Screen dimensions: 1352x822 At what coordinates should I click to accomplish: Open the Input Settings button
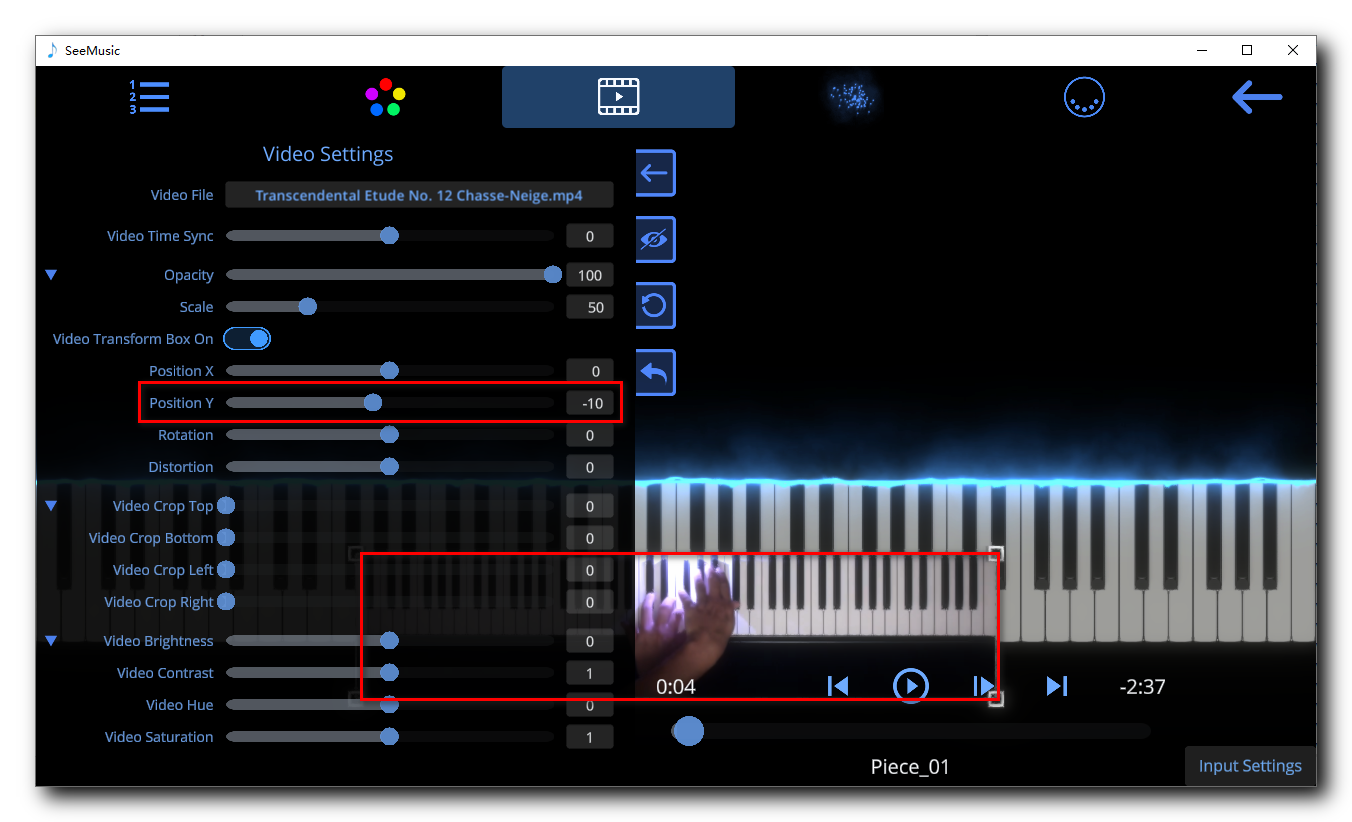1250,766
